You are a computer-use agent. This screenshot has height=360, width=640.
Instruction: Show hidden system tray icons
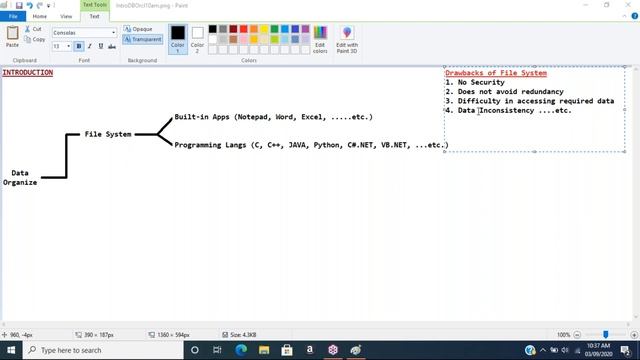click(x=543, y=350)
